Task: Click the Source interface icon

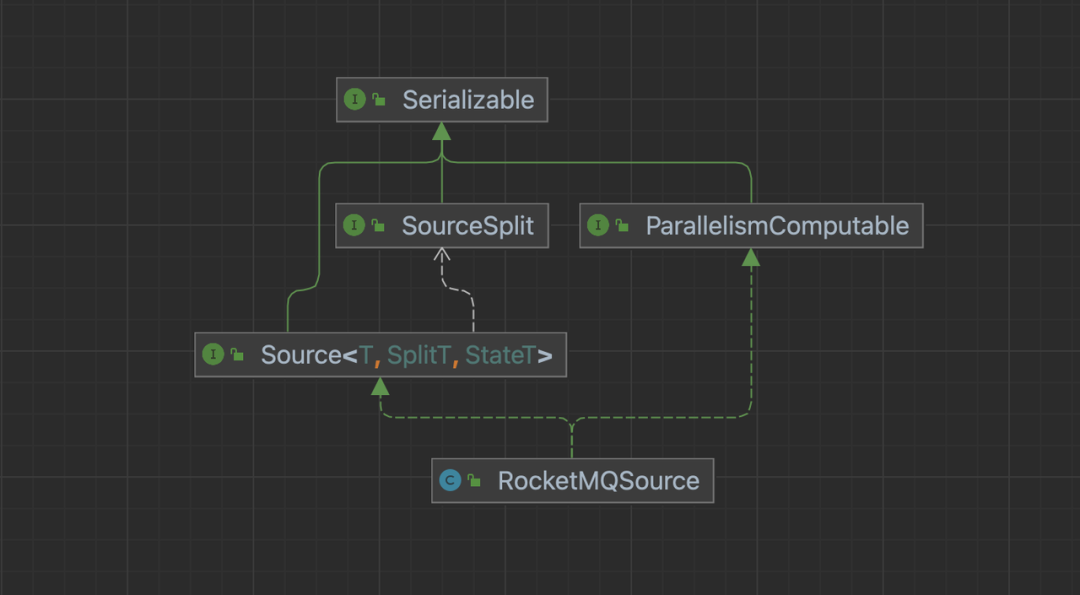Action: (x=213, y=354)
